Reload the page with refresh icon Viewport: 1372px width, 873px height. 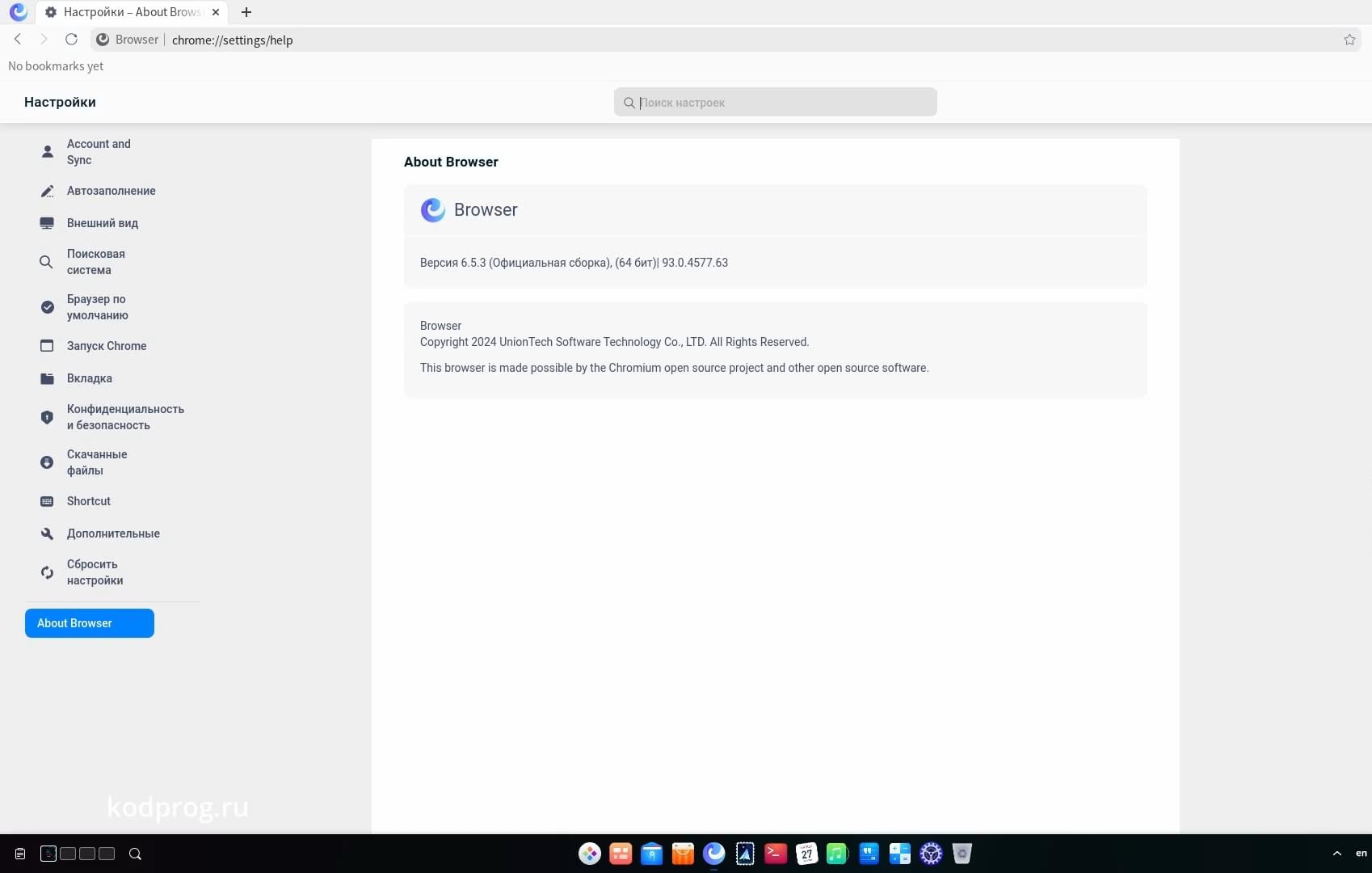pos(71,40)
